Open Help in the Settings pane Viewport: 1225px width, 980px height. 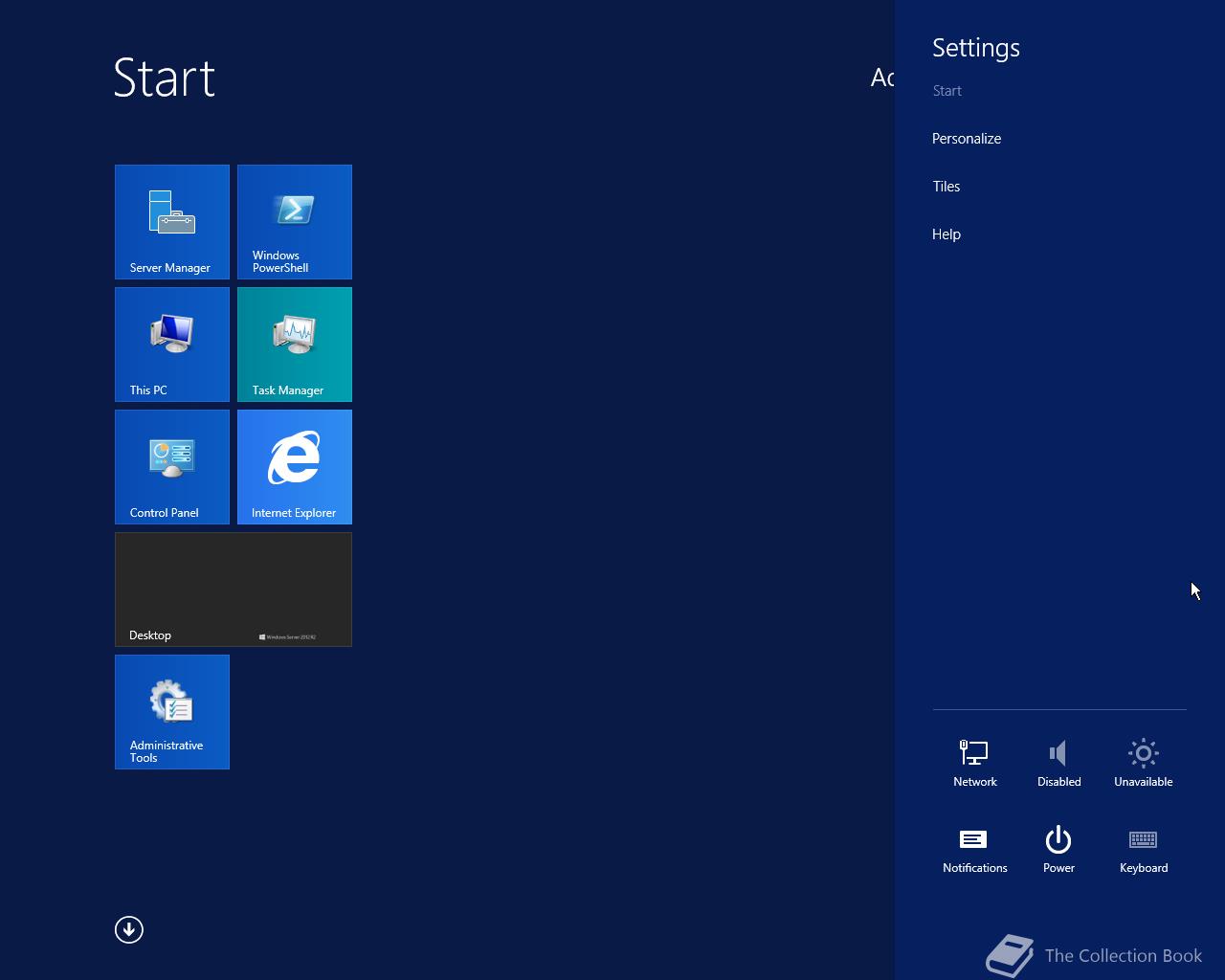point(947,234)
